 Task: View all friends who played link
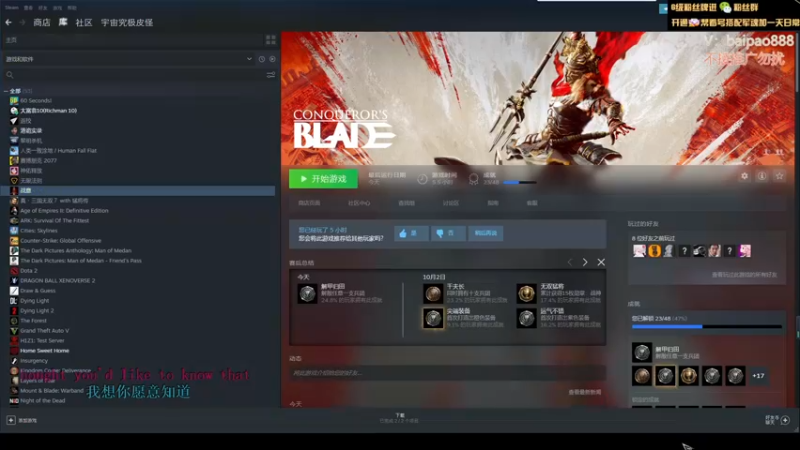tap(744, 275)
